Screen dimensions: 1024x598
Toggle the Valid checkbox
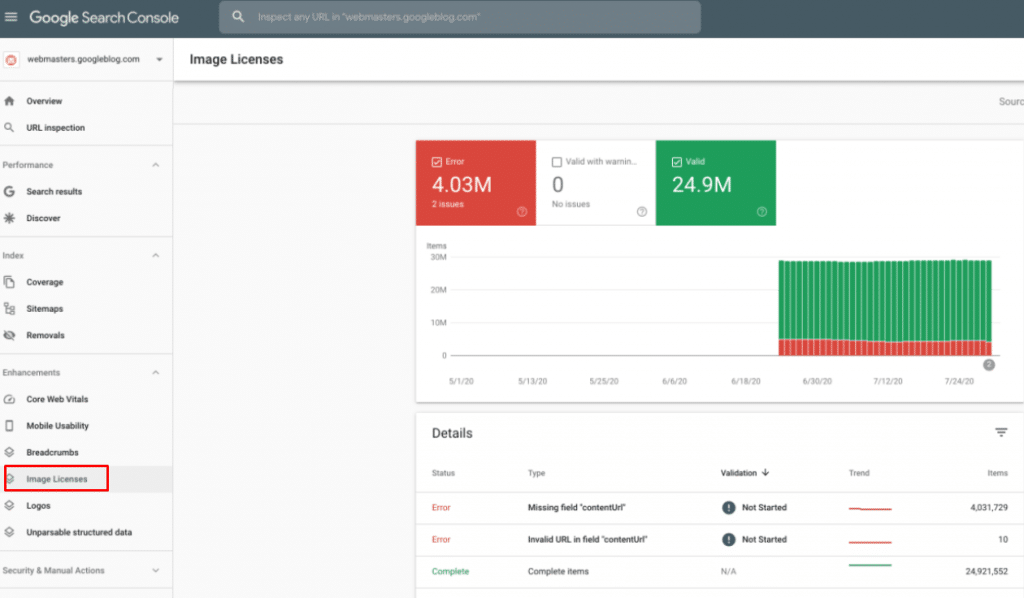tap(677, 162)
